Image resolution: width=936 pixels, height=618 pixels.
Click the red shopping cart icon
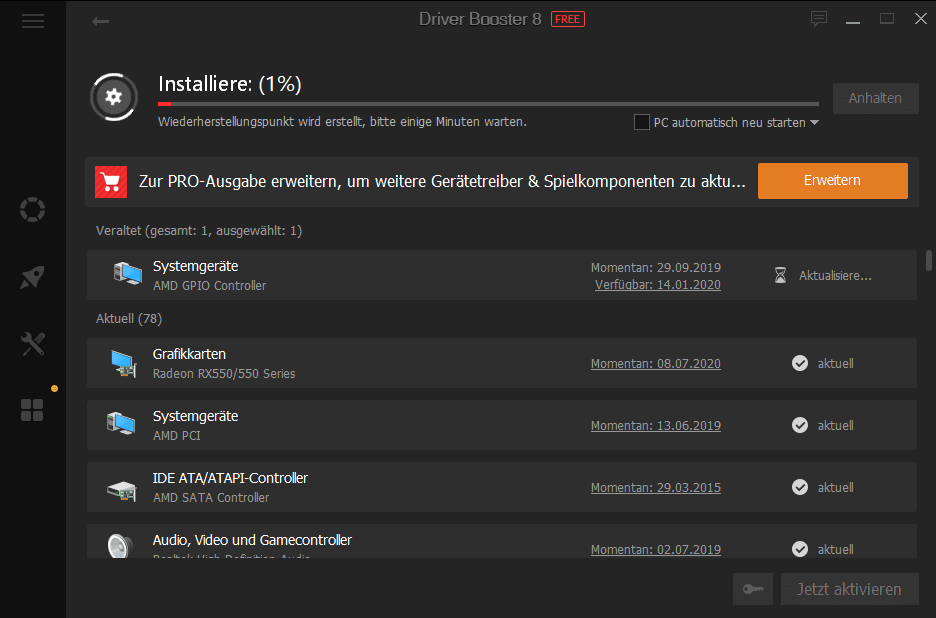coord(111,182)
